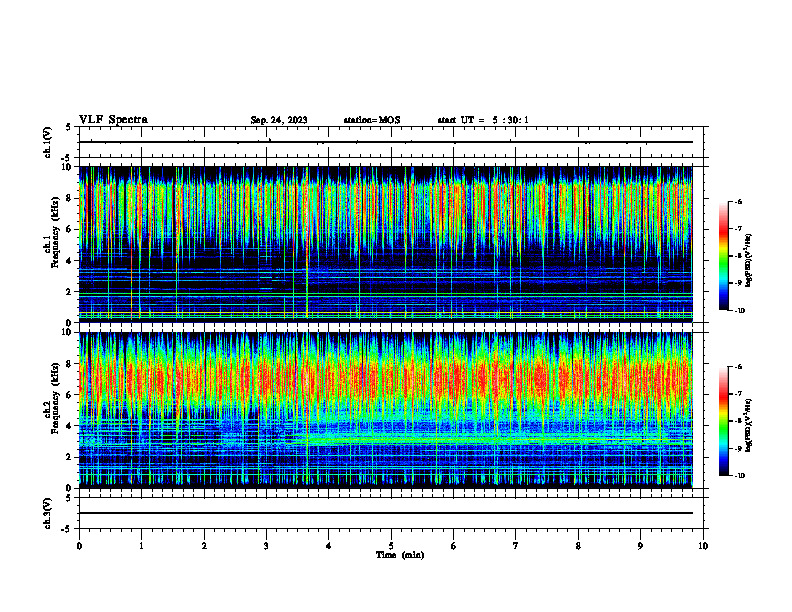The image size is (792, 612).
Task: Click time axis tick label "9"
Action: (x=640, y=546)
